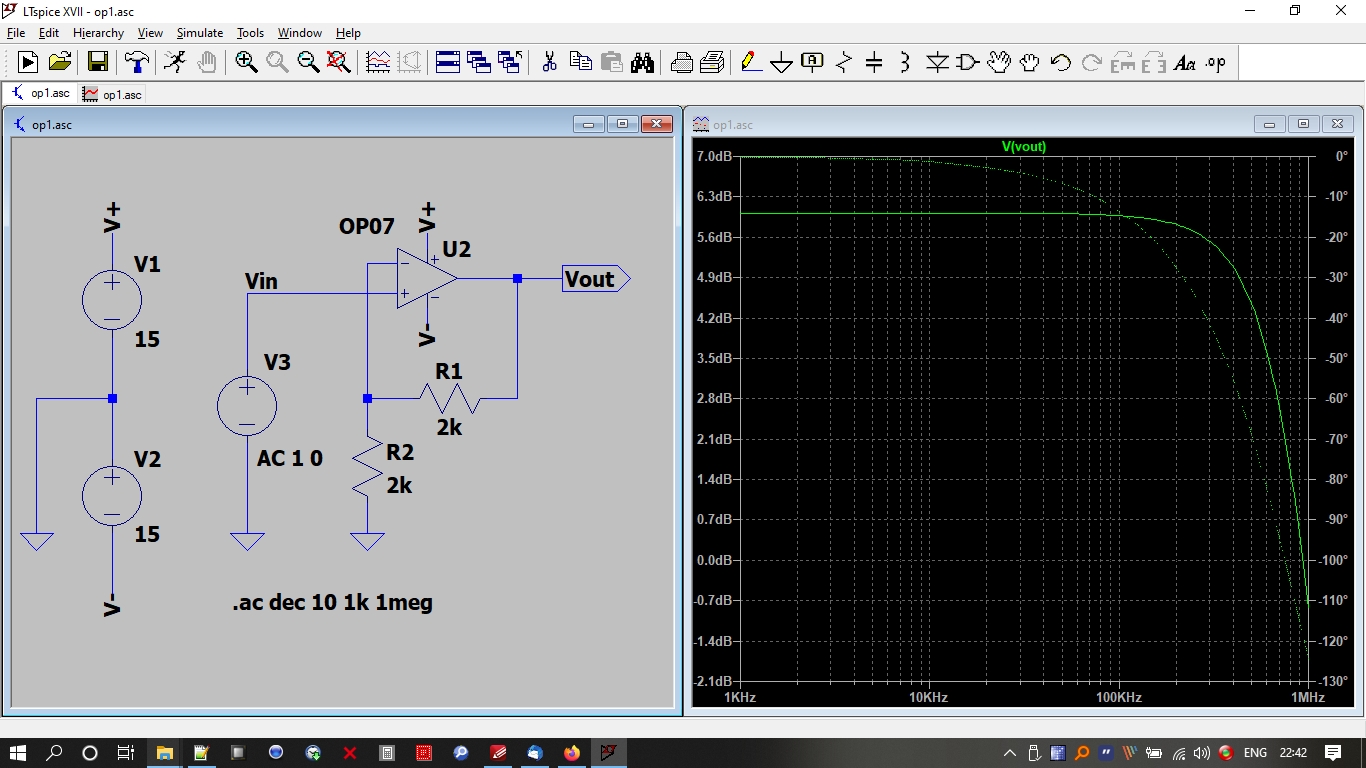Place a Capacitor from the toolbar
Image resolution: width=1366 pixels, height=768 pixels.
[874, 62]
